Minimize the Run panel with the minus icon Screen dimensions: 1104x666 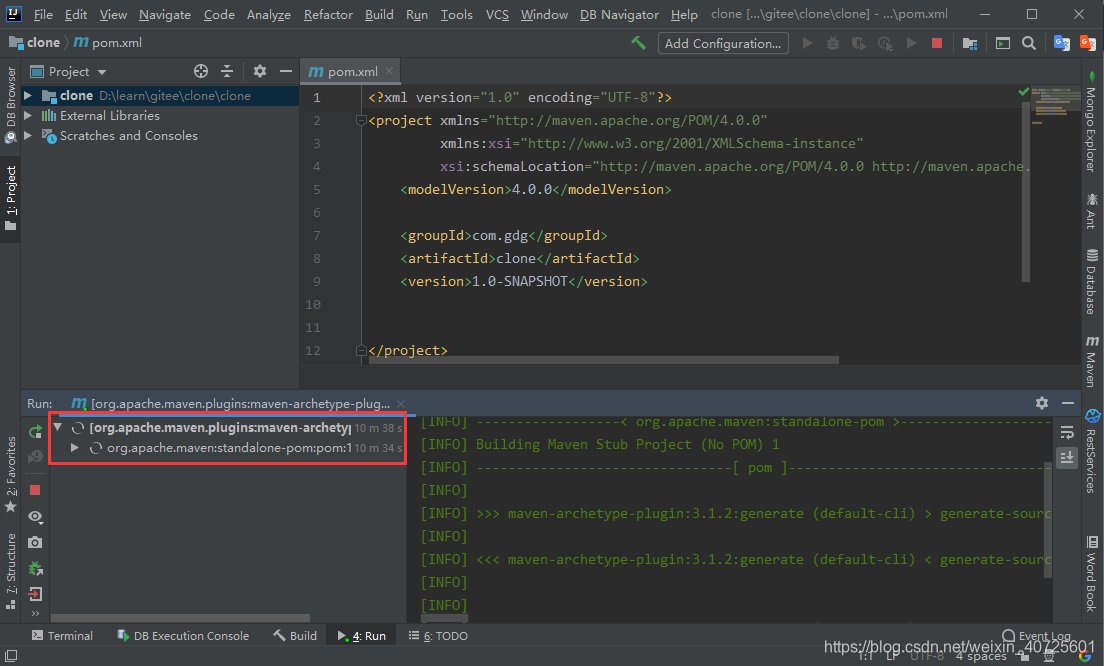[x=1067, y=403]
